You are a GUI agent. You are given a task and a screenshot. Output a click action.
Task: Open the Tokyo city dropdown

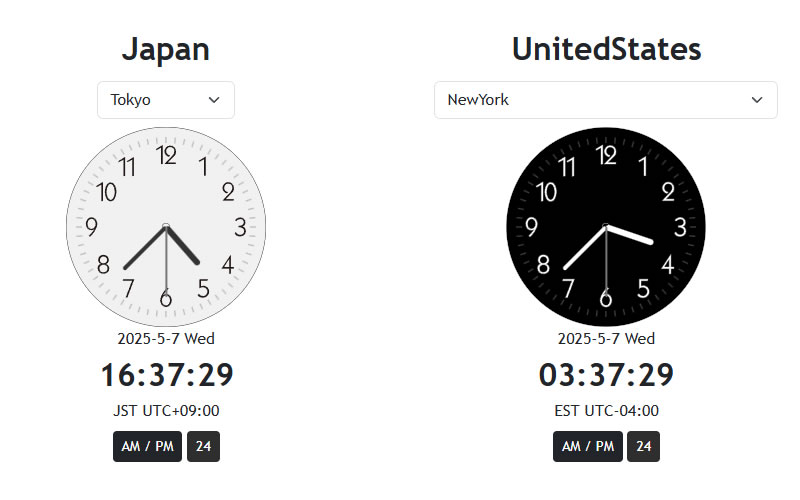166,100
